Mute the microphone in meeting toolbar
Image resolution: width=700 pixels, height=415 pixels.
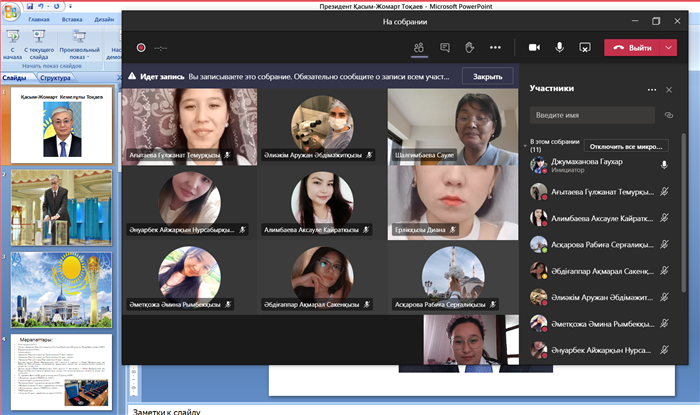point(559,47)
